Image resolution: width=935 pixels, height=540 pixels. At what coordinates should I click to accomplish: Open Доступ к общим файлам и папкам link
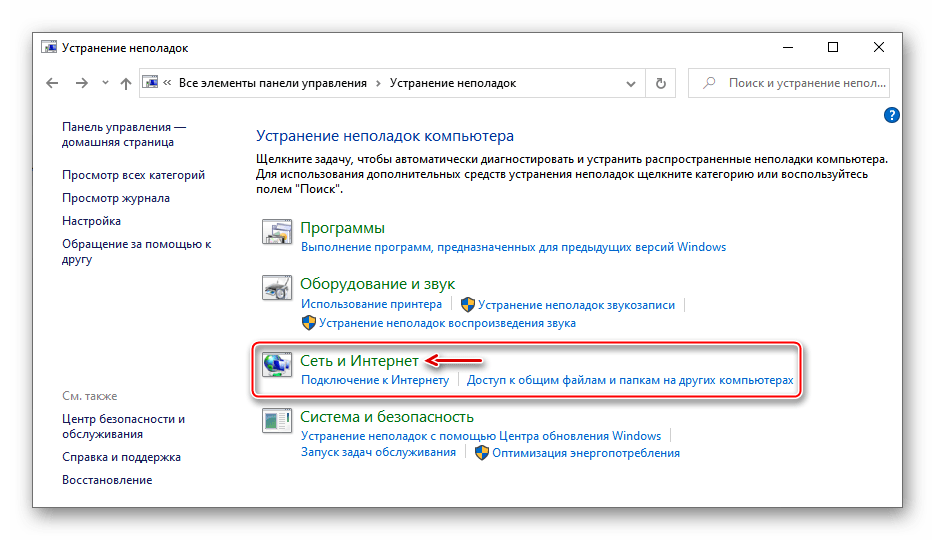click(630, 380)
